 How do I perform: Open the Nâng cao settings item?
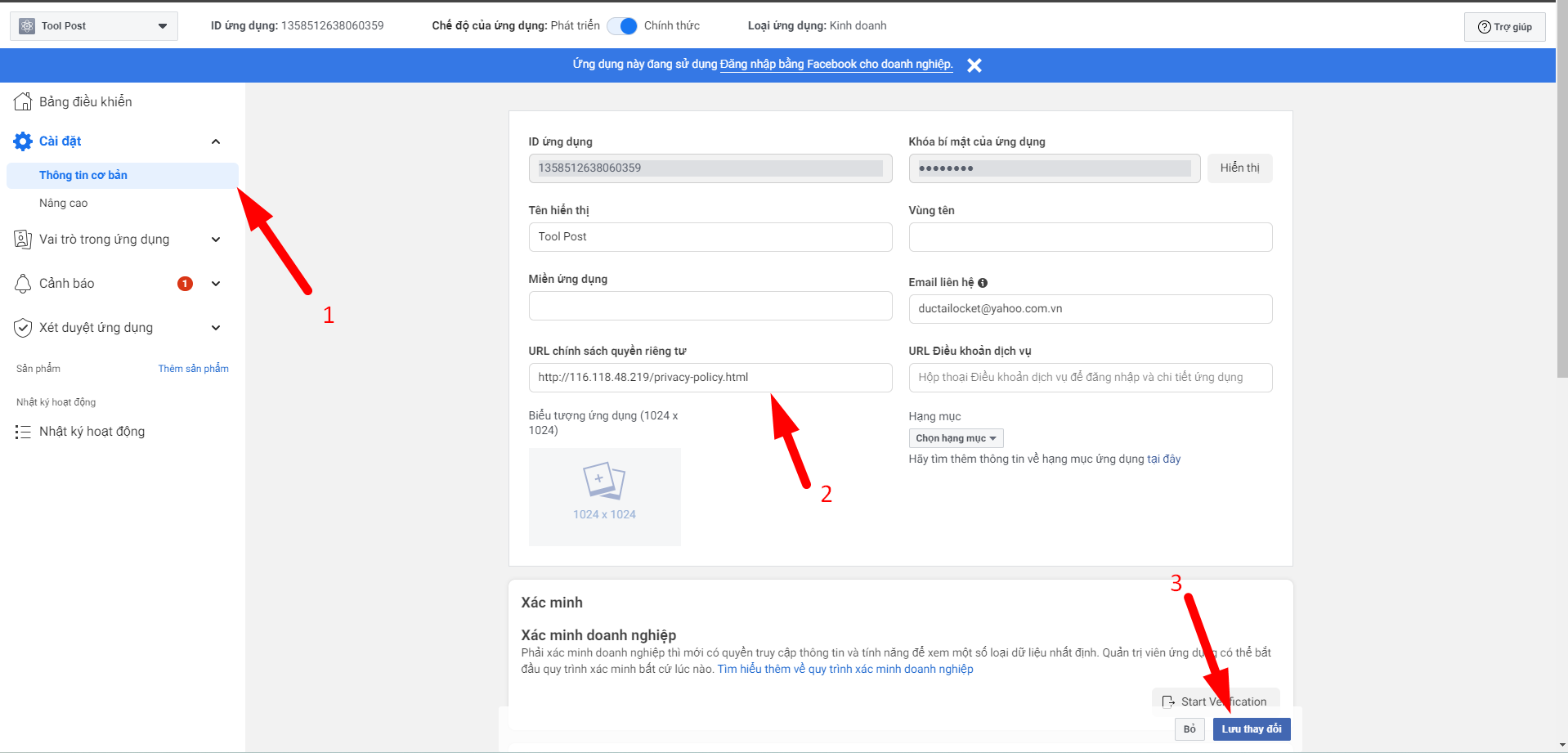(64, 204)
